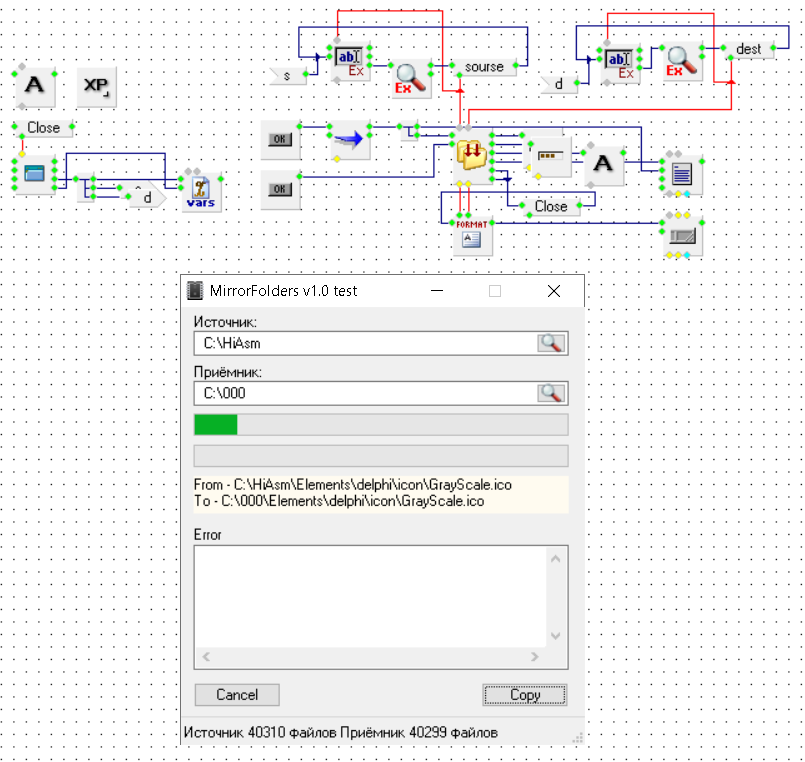
Task: Click the blue arrow element icon
Action: tap(349, 140)
